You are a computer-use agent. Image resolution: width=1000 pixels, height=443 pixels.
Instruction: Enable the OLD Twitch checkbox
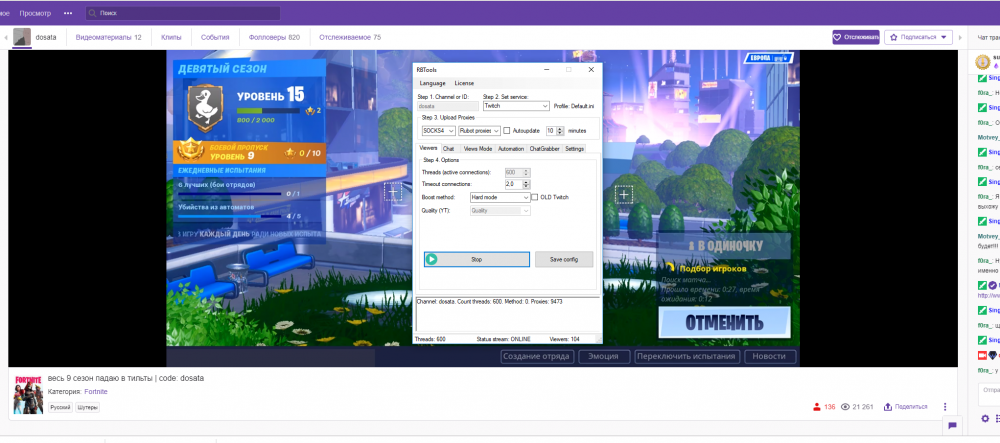[534, 197]
